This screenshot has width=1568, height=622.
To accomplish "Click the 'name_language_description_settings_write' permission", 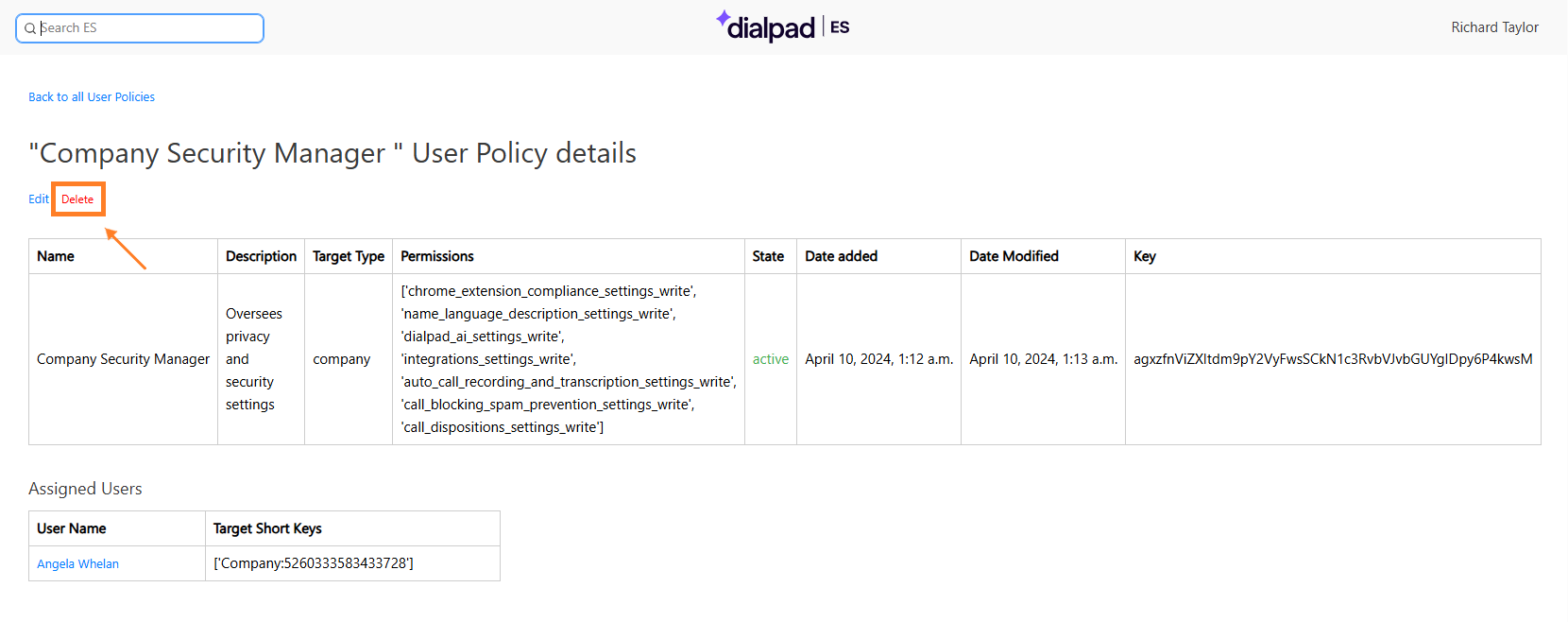I will (x=538, y=314).
